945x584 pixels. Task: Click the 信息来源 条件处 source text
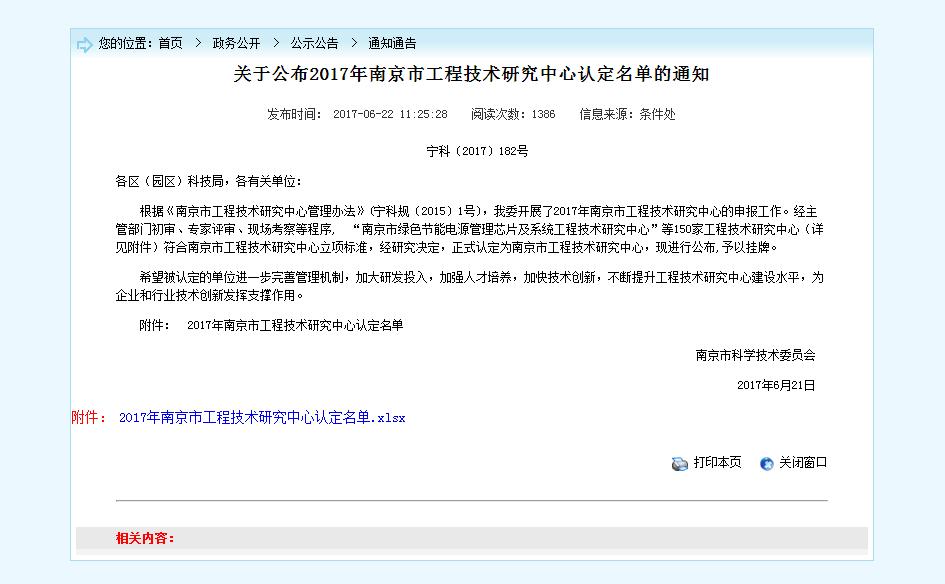[x=627, y=114]
